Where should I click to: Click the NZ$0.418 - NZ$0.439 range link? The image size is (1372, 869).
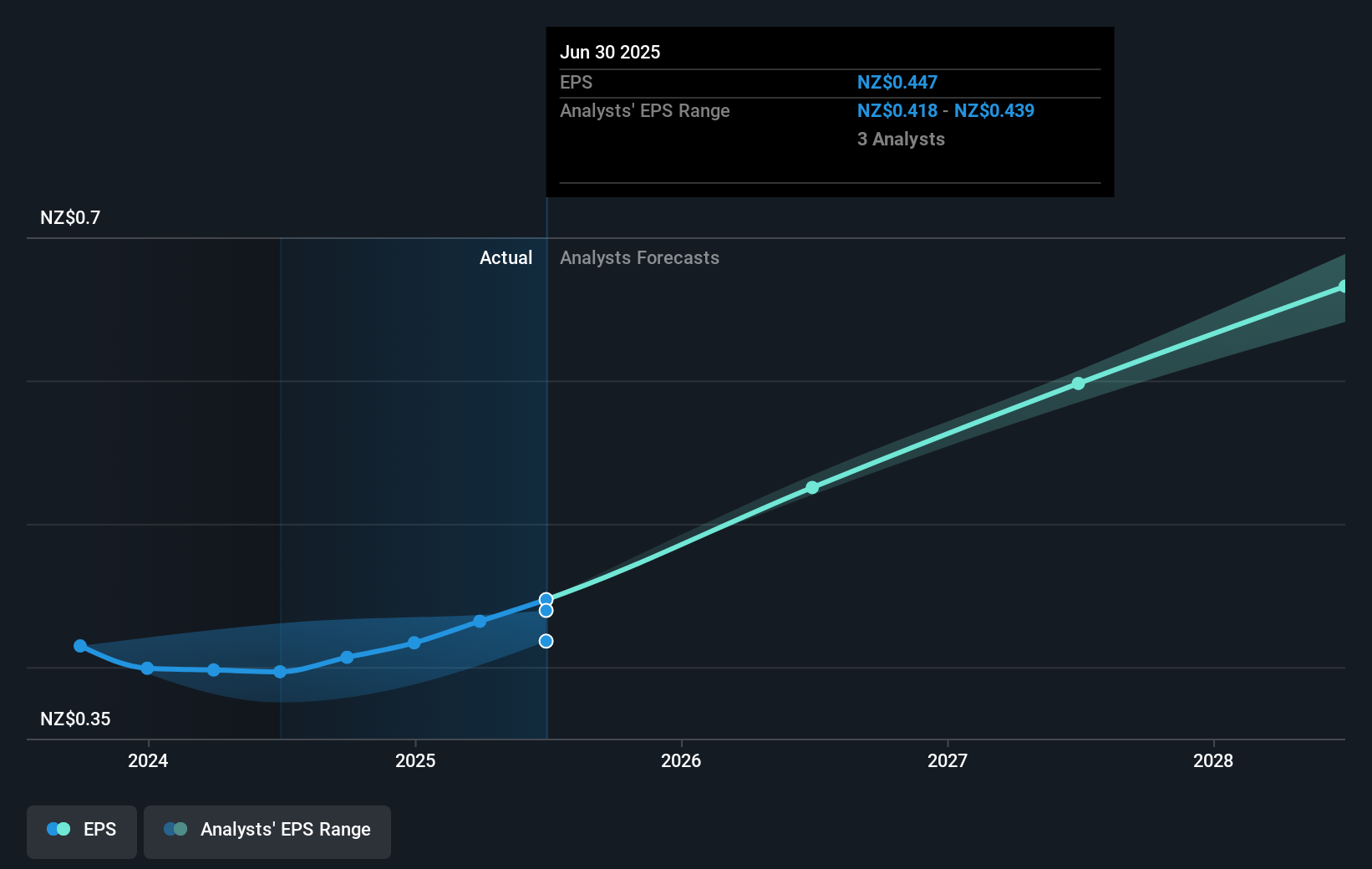coord(945,110)
